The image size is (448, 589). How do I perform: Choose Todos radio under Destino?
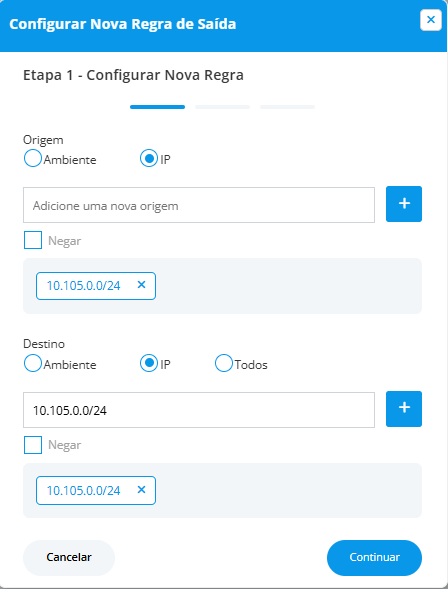(224, 363)
